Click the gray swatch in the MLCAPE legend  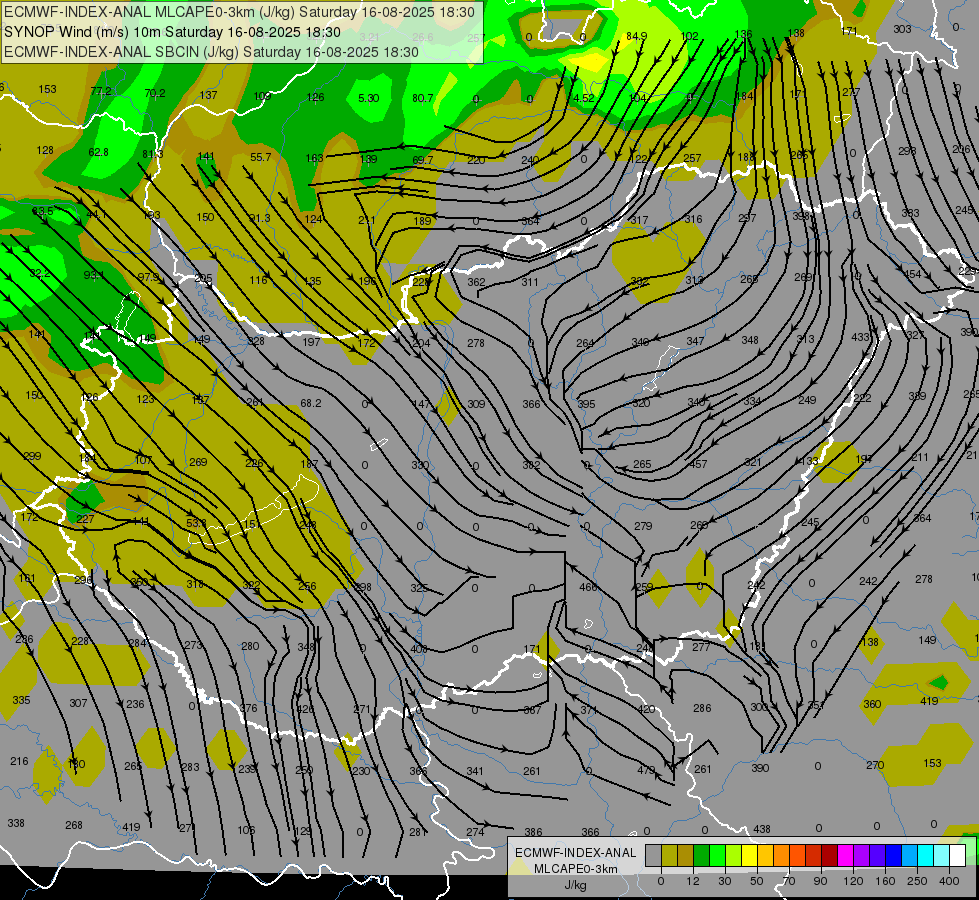point(654,855)
